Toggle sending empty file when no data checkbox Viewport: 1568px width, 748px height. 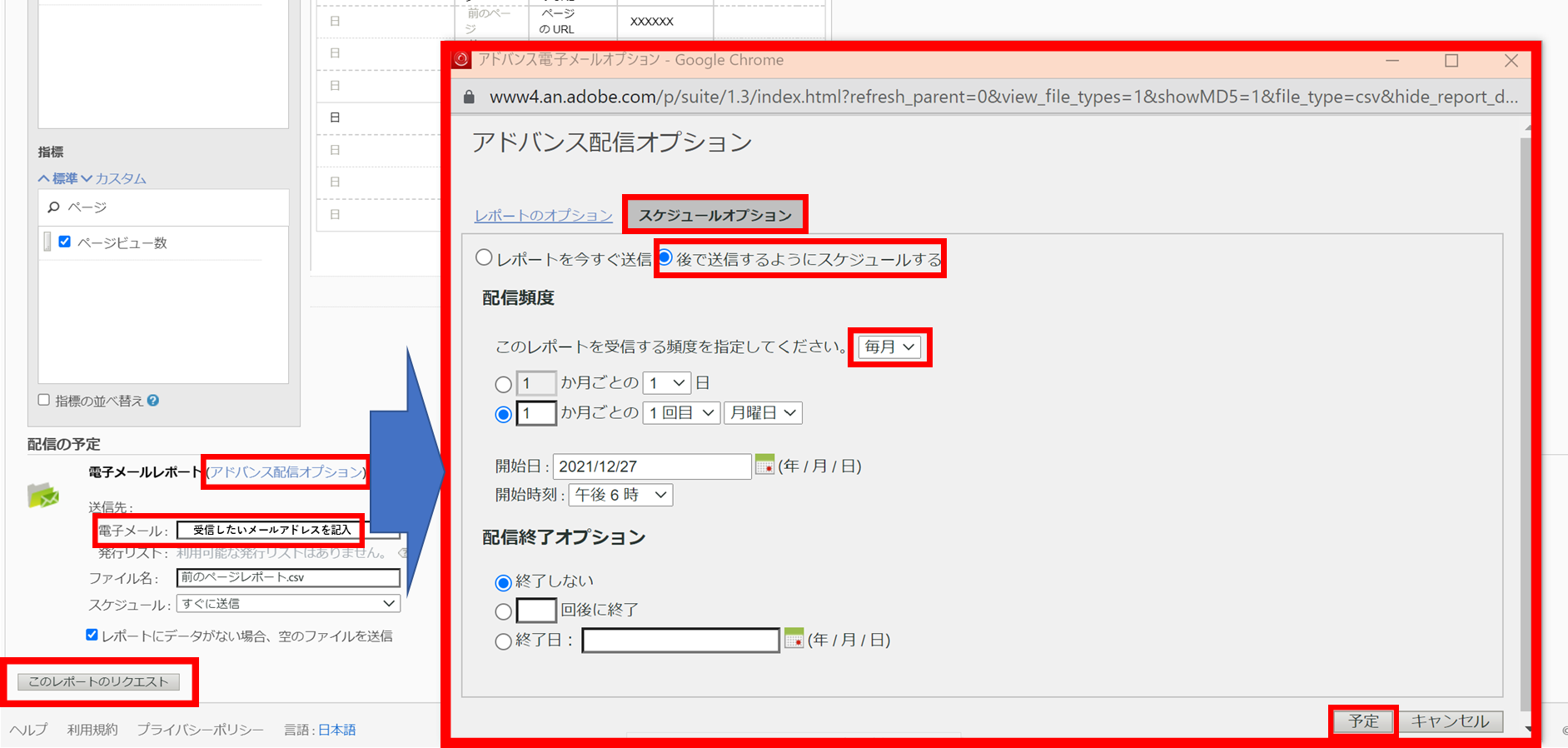tap(92, 635)
